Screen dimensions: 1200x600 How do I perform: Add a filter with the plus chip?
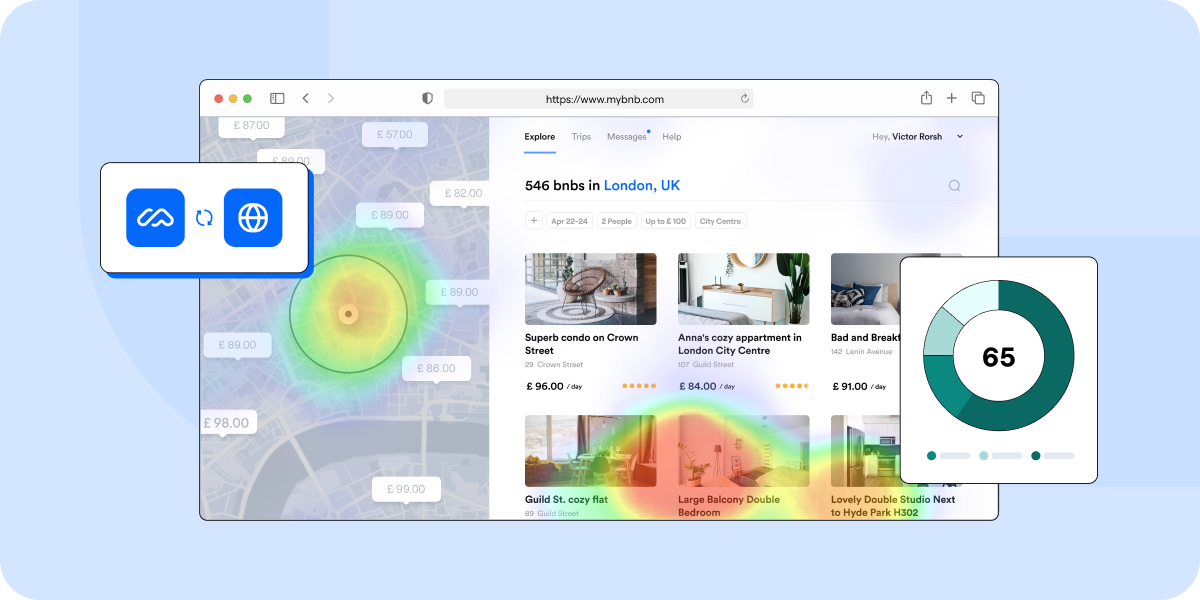coord(534,221)
